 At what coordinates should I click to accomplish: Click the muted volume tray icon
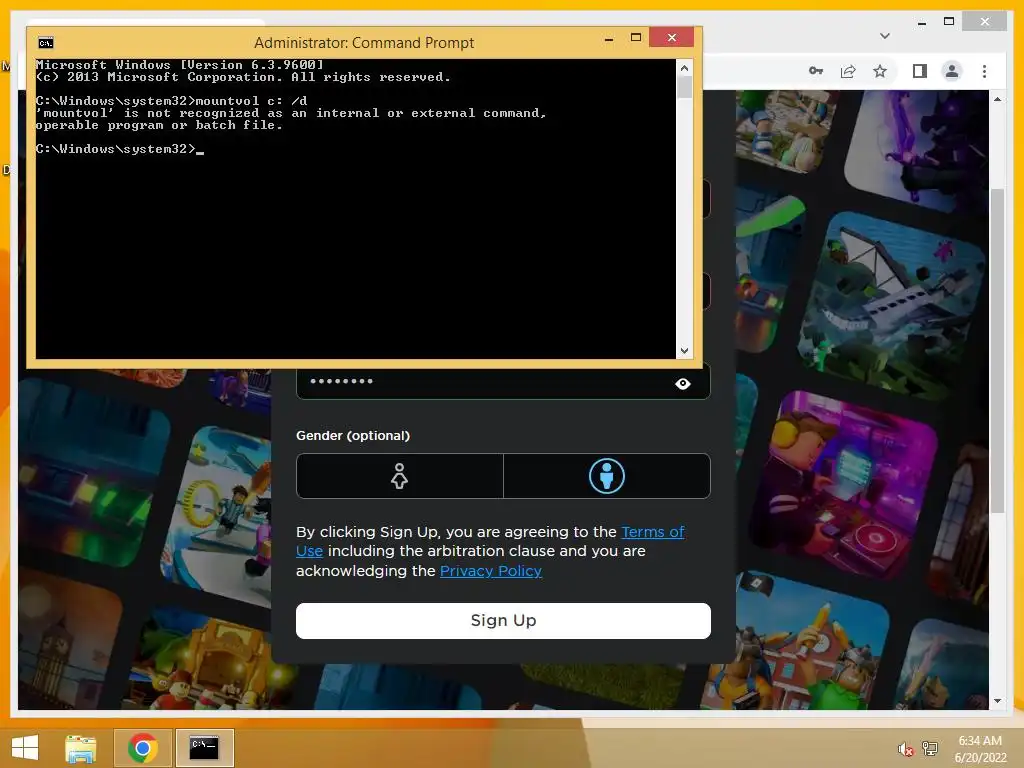[x=905, y=749]
